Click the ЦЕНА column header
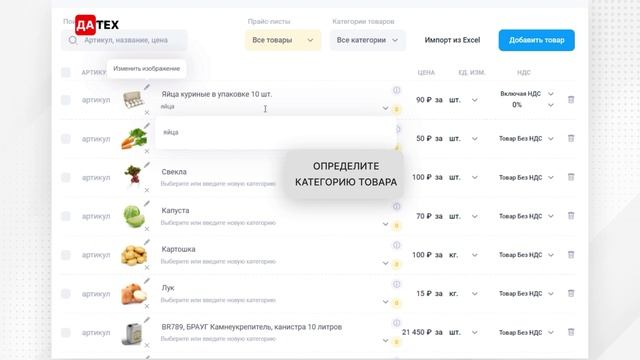 426,73
